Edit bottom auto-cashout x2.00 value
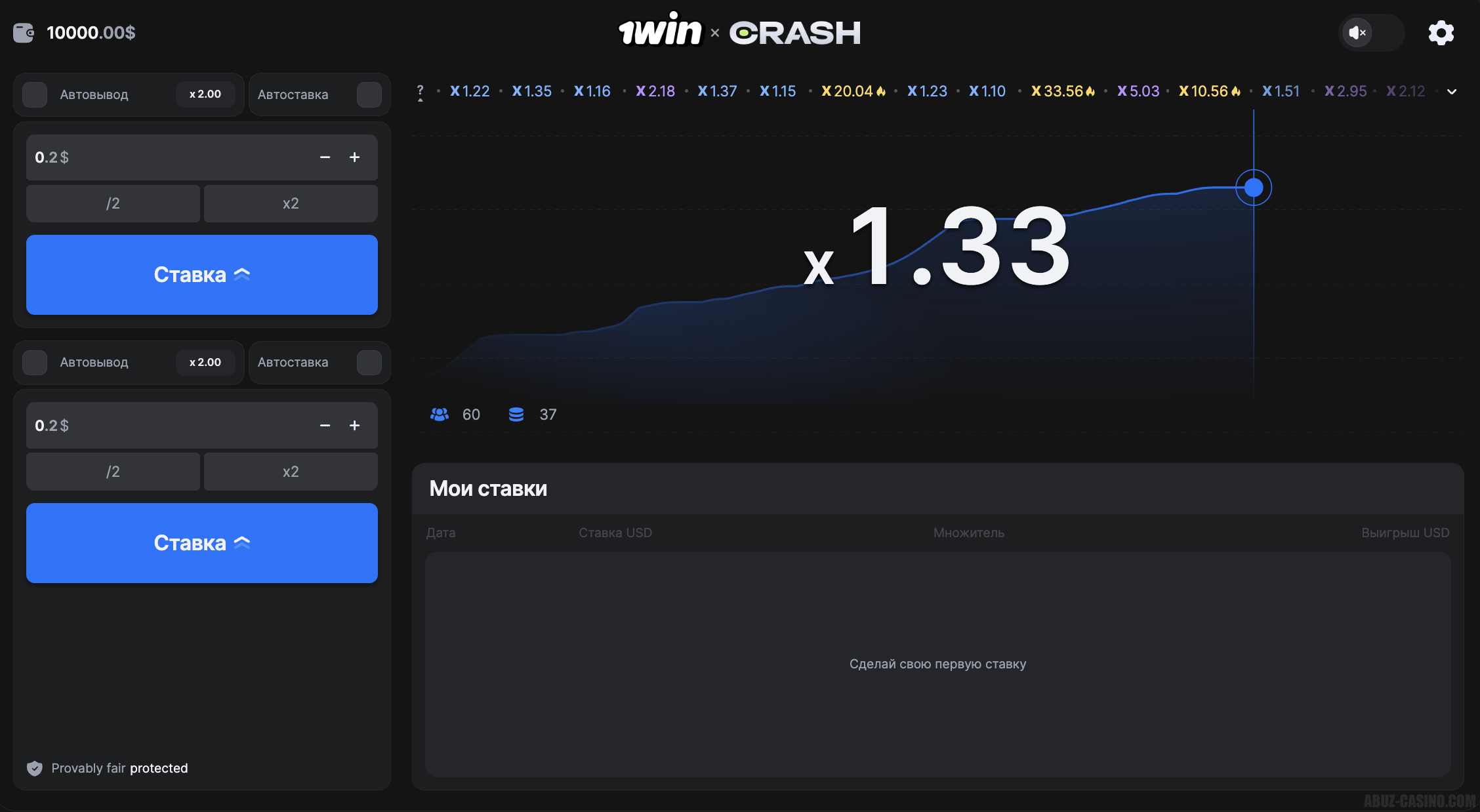 pyautogui.click(x=205, y=362)
